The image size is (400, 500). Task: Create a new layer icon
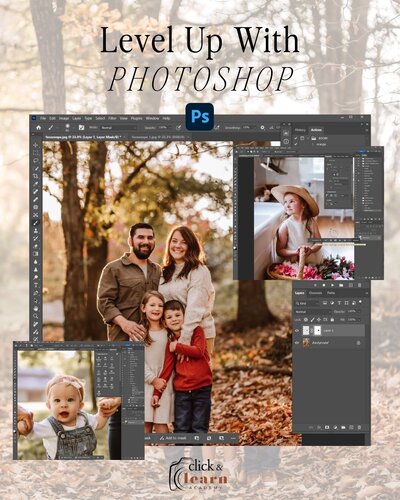point(351,427)
